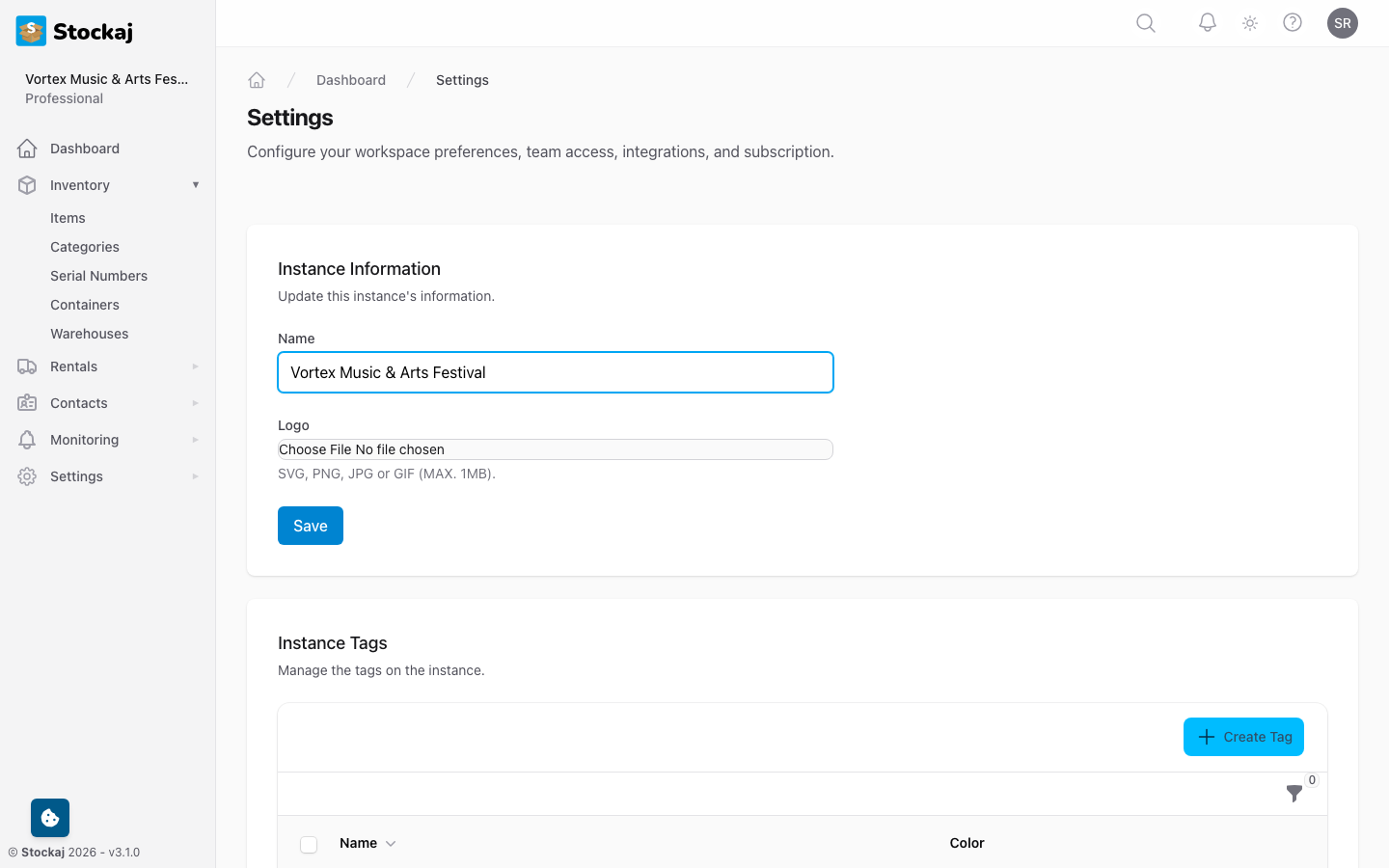Open the filter icon above the tags table

click(1294, 795)
